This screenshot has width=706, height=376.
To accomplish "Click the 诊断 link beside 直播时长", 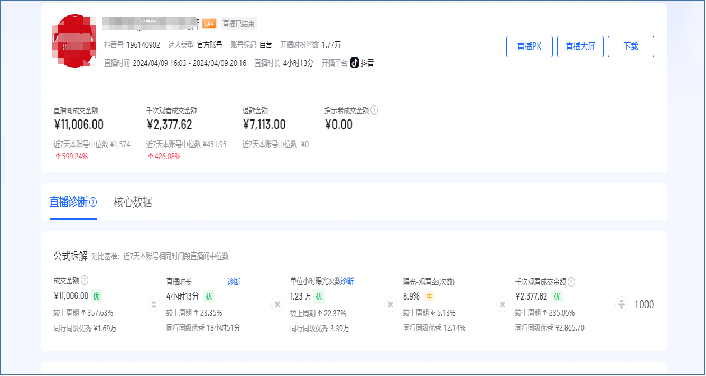I will coord(234,281).
